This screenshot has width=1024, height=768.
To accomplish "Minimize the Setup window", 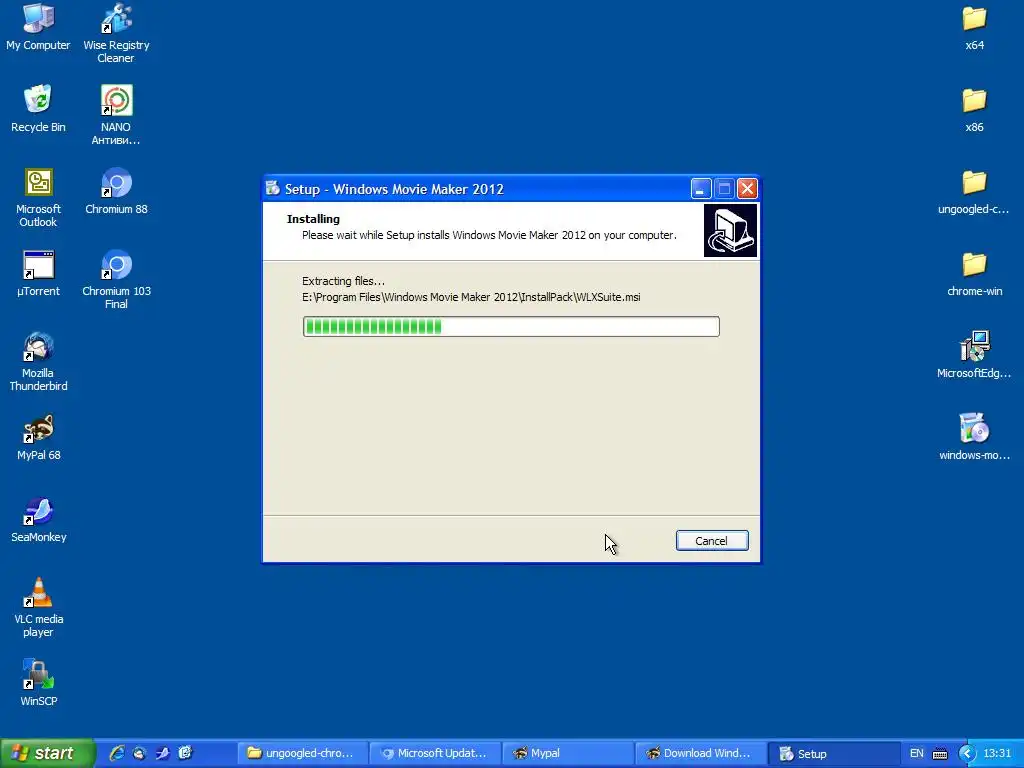I will 700,189.
